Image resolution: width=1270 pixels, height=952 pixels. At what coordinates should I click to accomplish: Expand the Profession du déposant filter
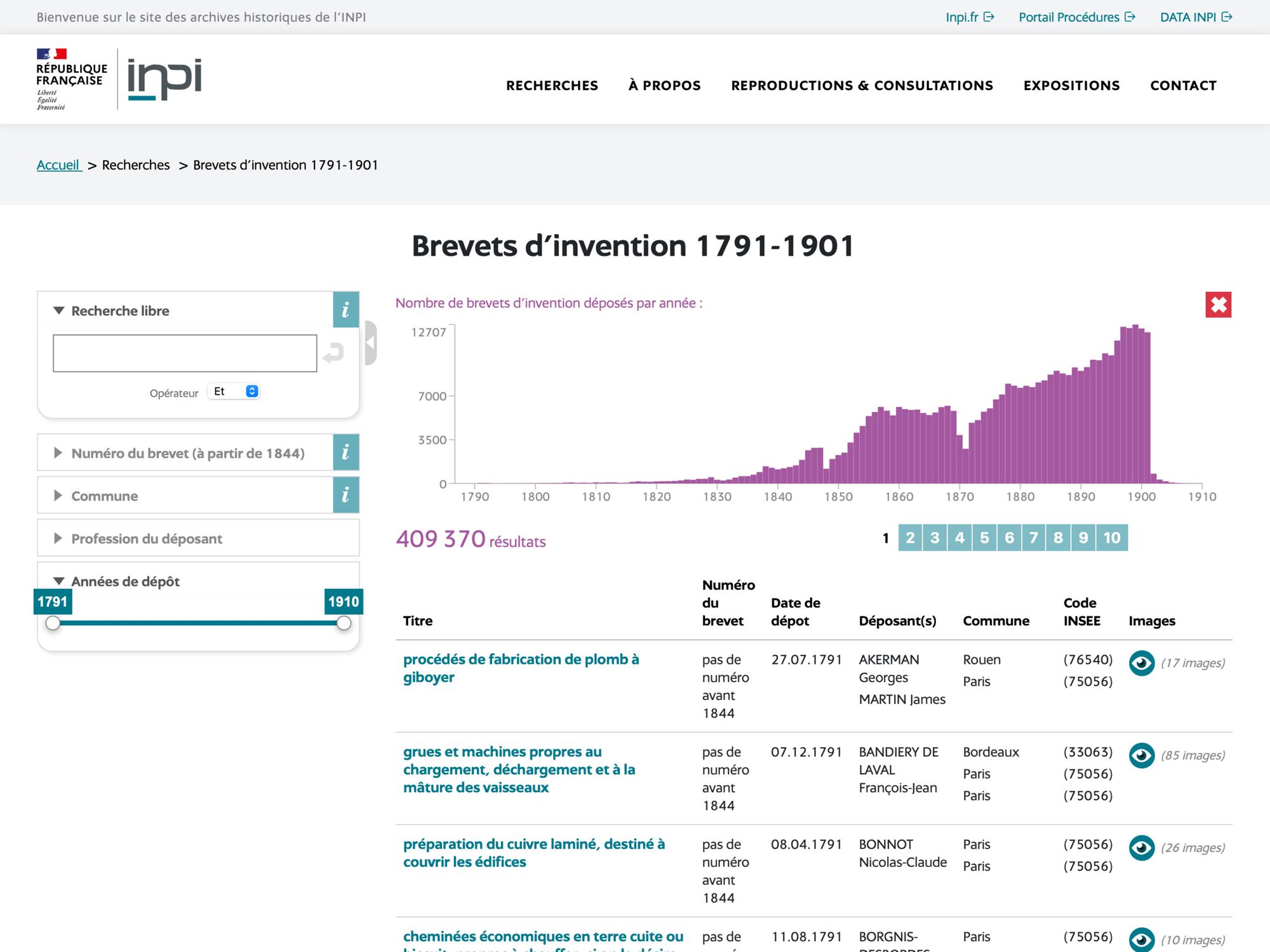click(x=147, y=539)
